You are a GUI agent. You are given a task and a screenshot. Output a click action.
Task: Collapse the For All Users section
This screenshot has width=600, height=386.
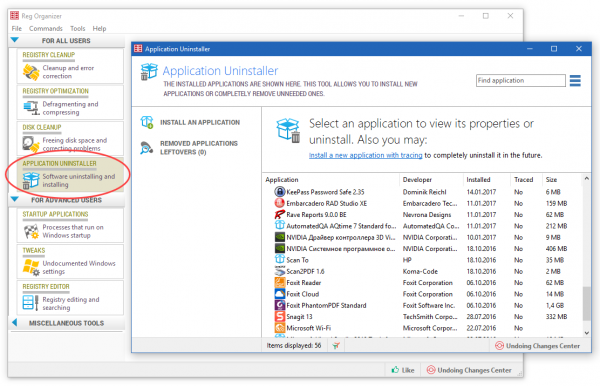point(15,40)
